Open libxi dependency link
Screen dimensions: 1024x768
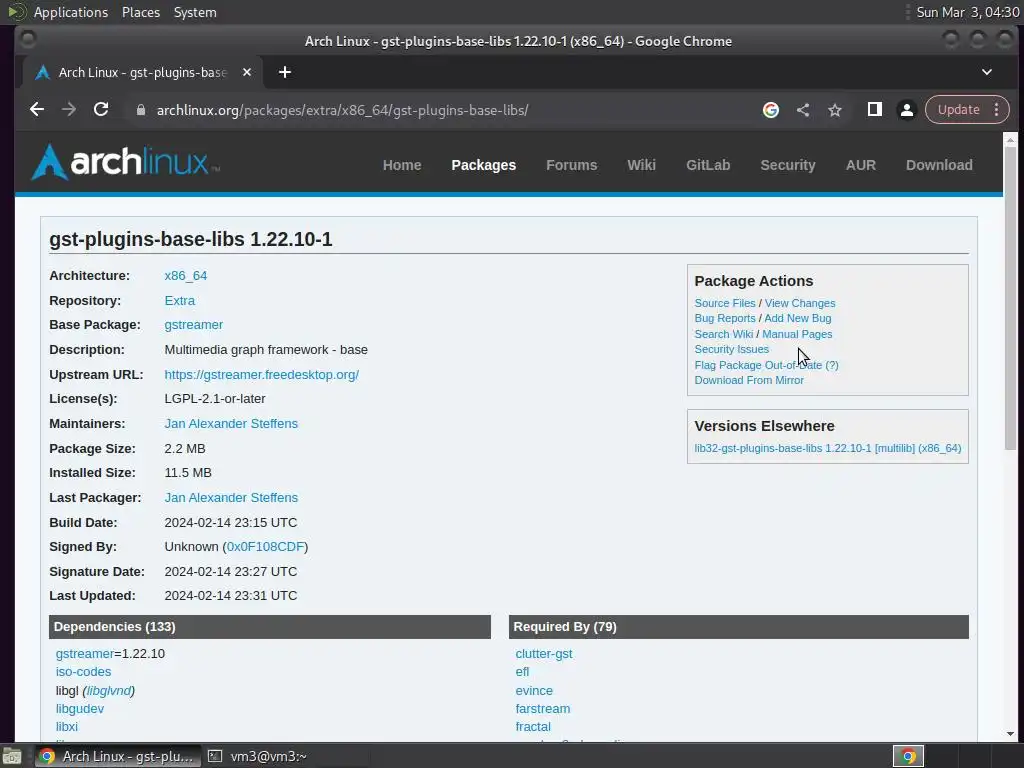point(67,727)
